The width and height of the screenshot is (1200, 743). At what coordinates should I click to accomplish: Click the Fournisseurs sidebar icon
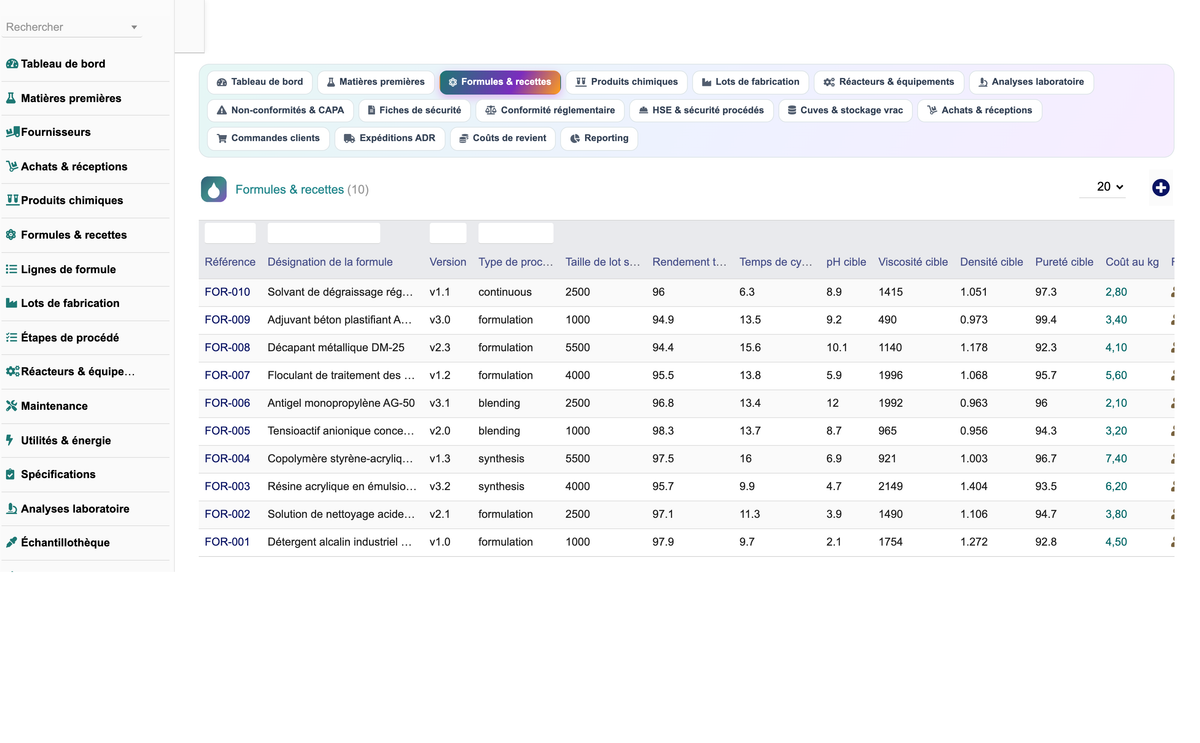click(13, 132)
